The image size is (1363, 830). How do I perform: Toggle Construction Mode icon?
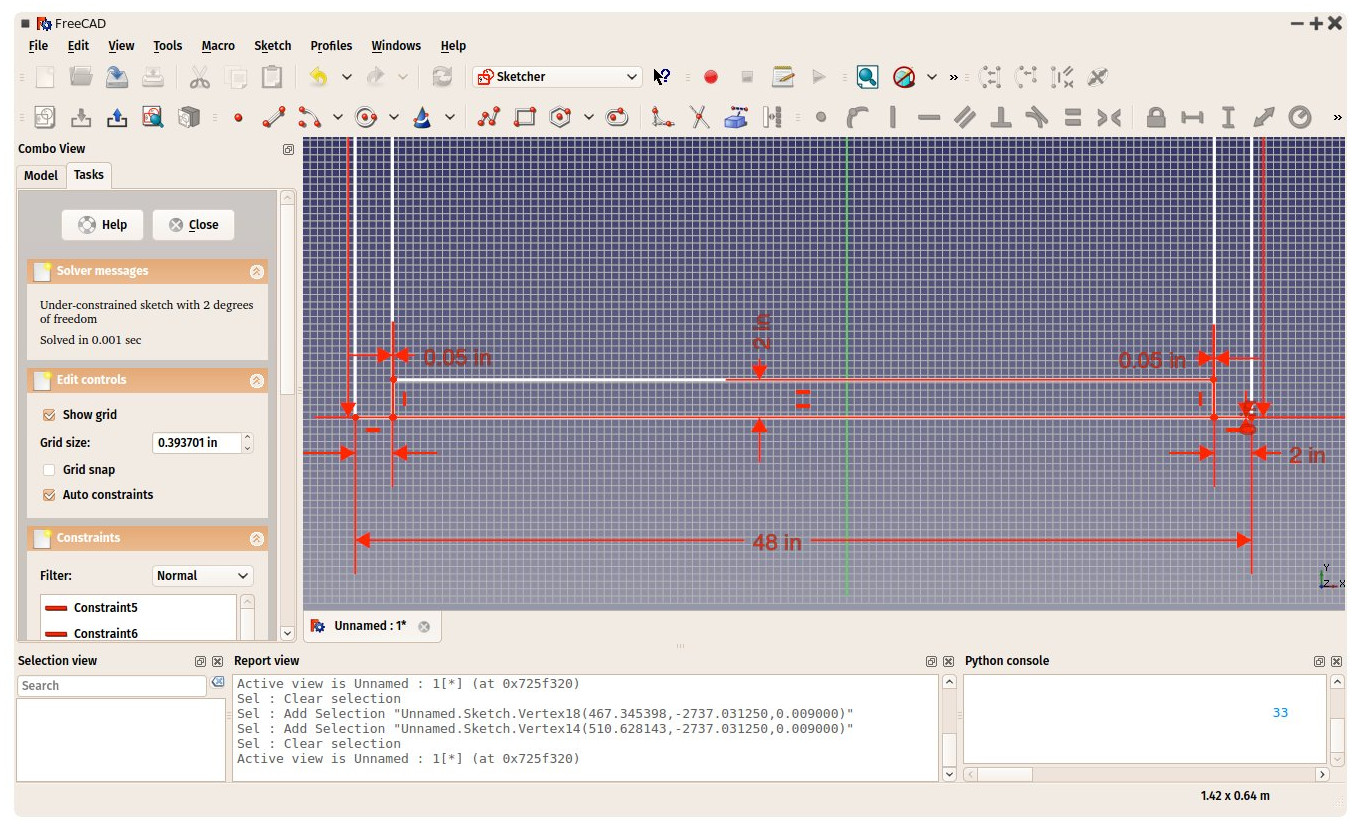click(771, 118)
